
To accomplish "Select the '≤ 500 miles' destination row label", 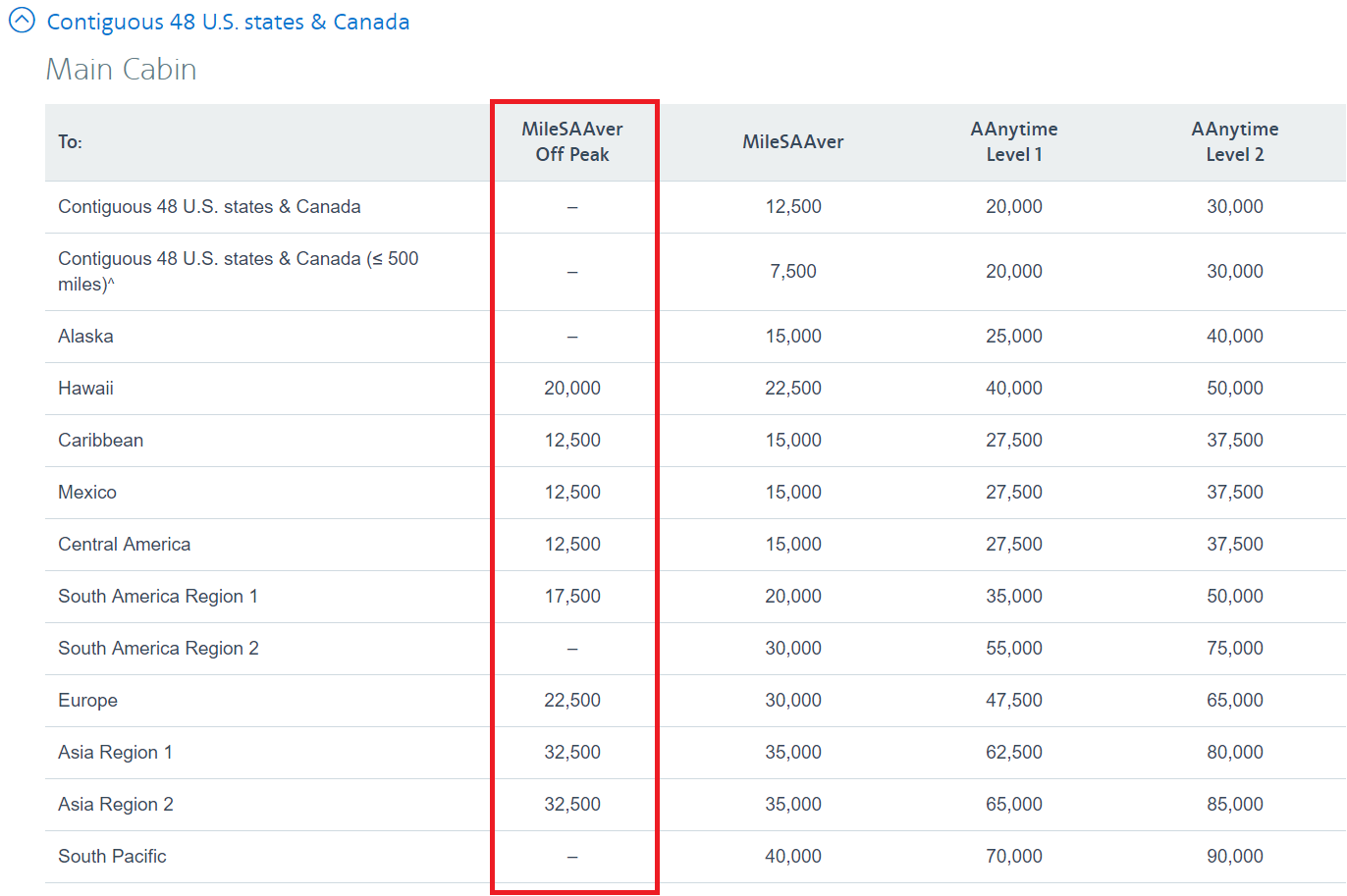I will point(239,272).
